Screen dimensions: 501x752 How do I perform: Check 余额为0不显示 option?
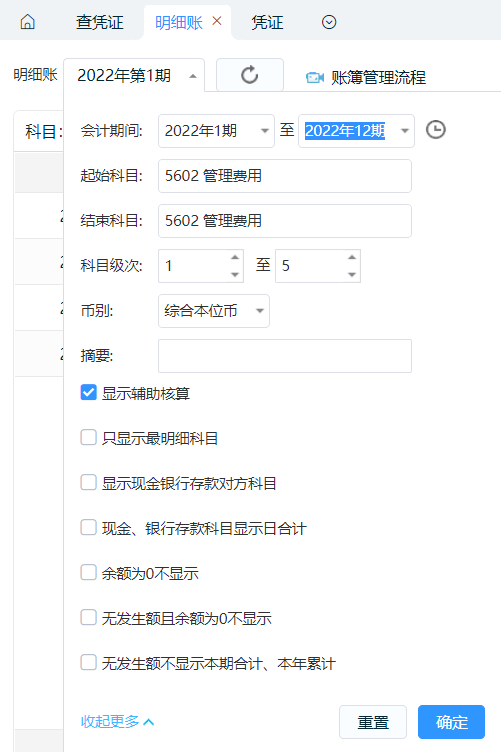89,573
